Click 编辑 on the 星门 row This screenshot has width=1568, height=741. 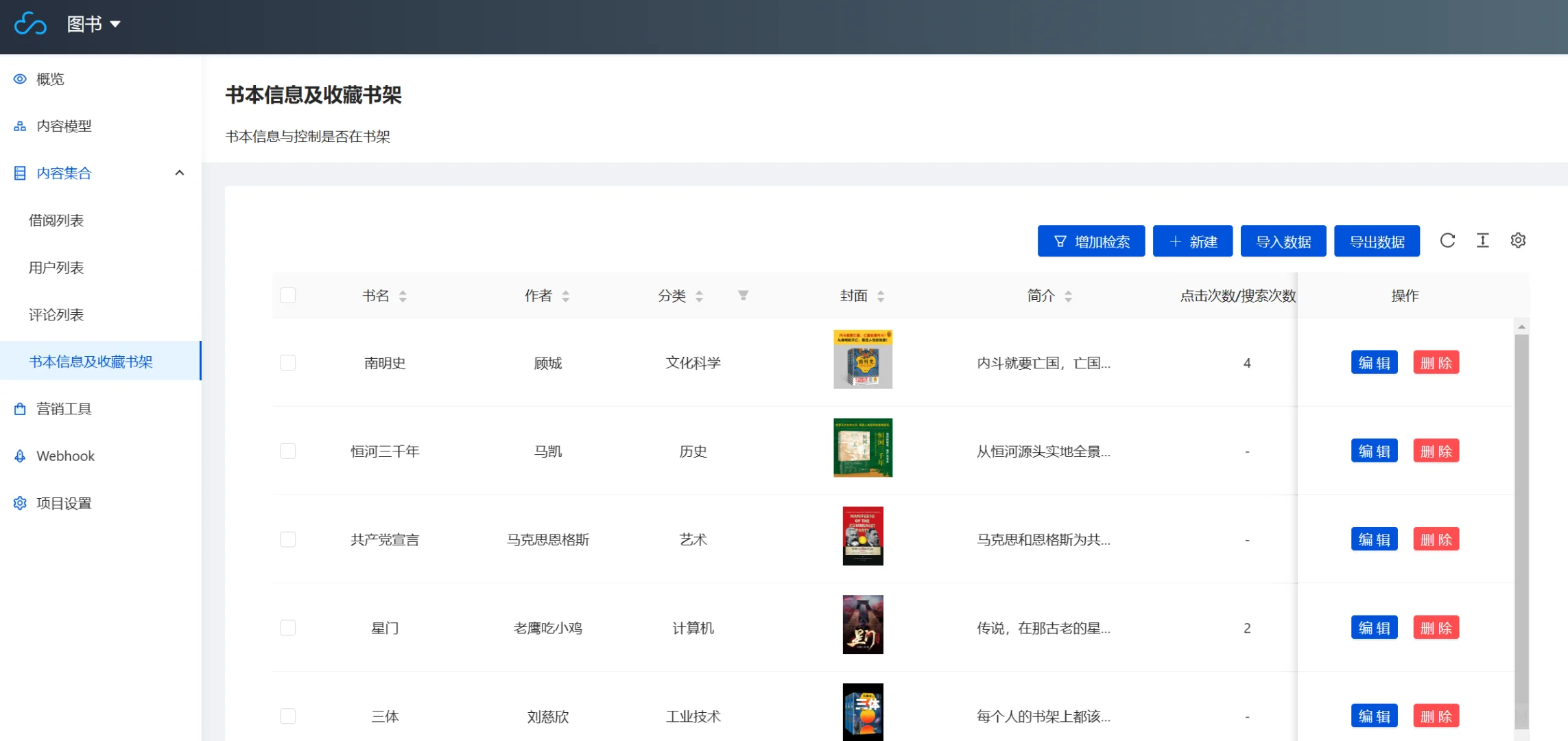click(1374, 627)
